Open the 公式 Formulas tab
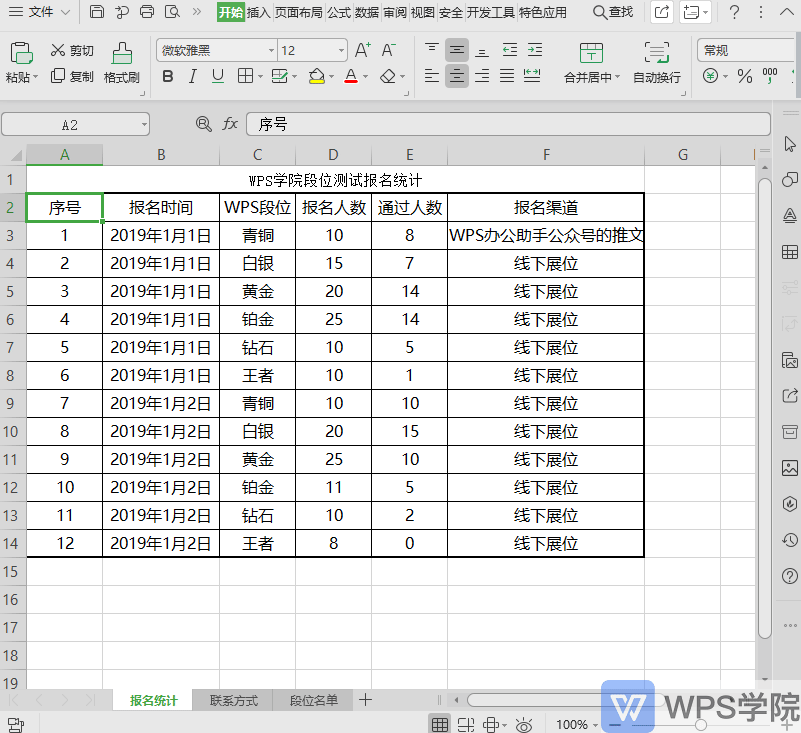801x733 pixels. point(339,12)
